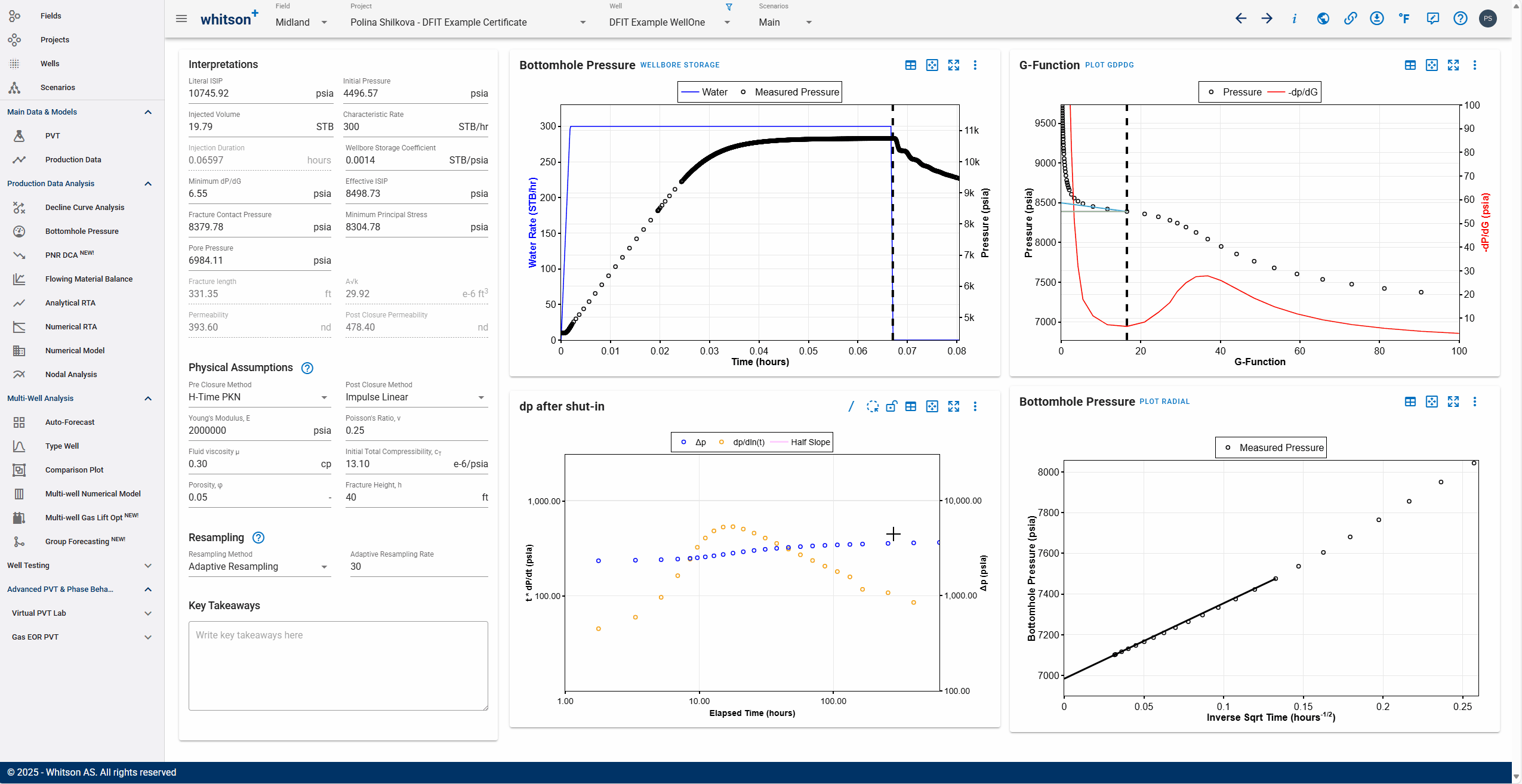Toggle -dp/dG series in G-Function legend
The height and width of the screenshot is (784, 1522).
1292,92
